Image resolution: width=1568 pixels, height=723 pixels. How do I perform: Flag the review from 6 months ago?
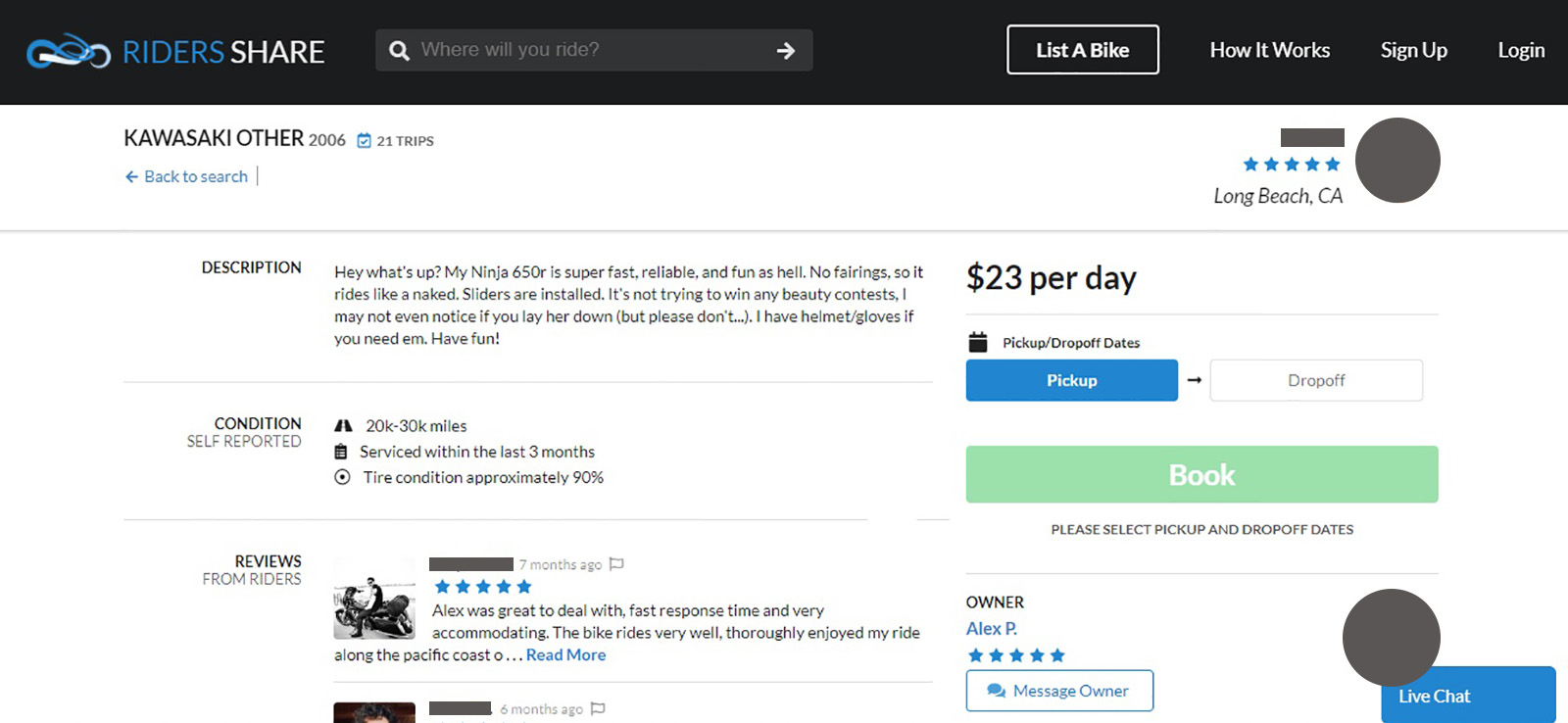[598, 708]
